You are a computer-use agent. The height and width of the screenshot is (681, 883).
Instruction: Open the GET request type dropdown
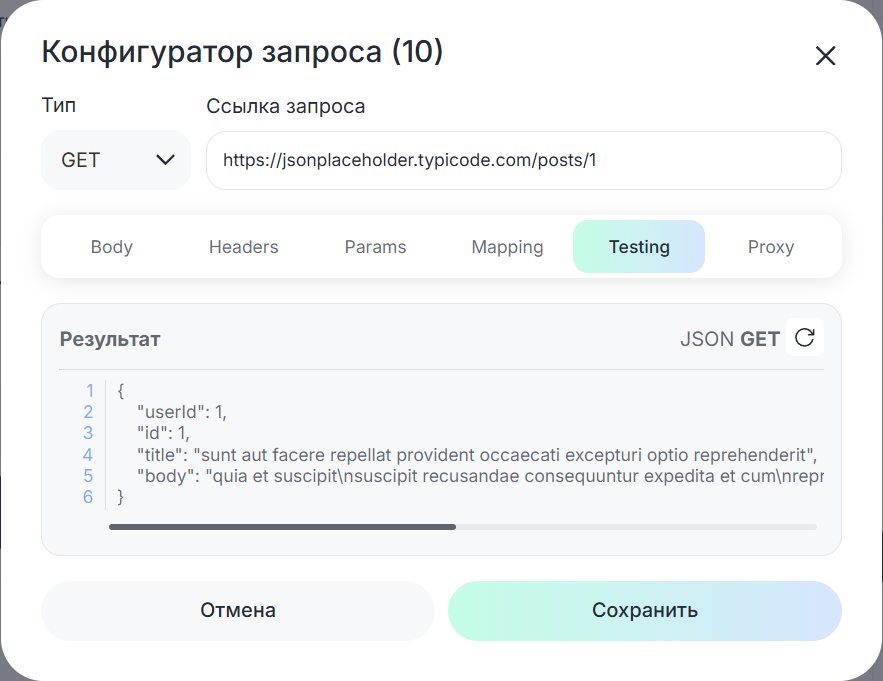pyautogui.click(x=116, y=160)
